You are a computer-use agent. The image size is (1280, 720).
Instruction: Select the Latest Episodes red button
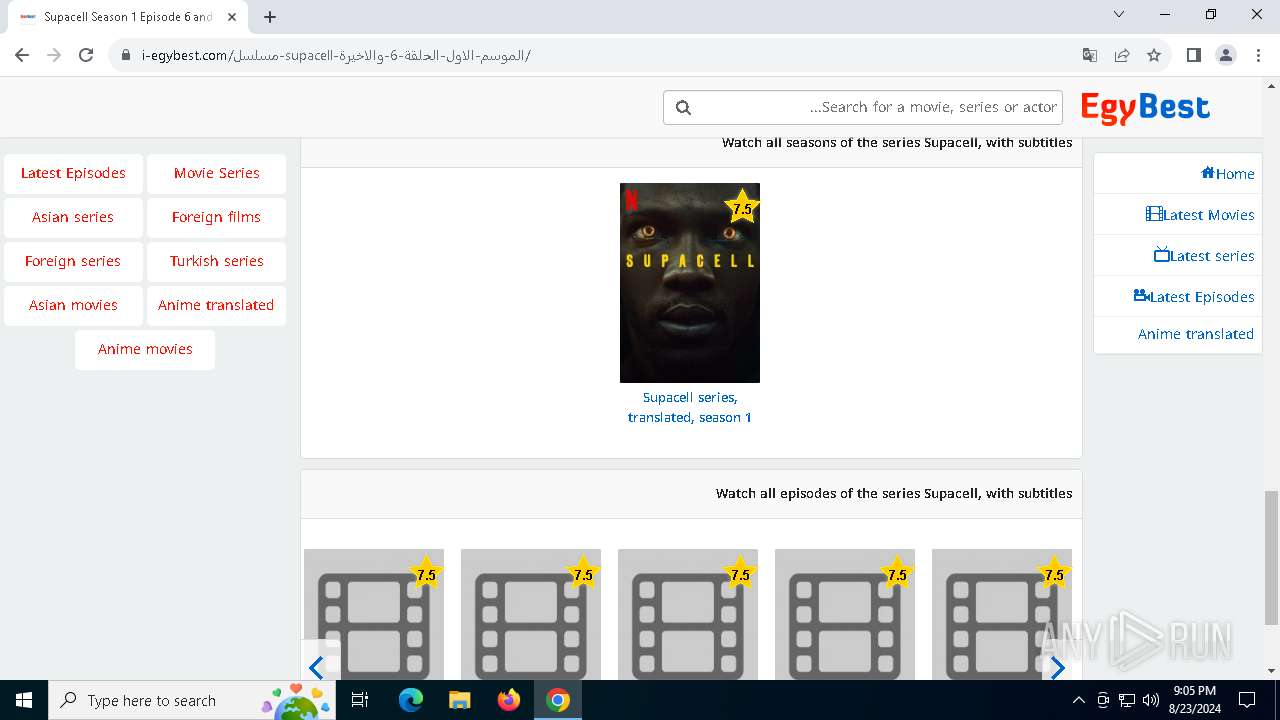coord(73,173)
